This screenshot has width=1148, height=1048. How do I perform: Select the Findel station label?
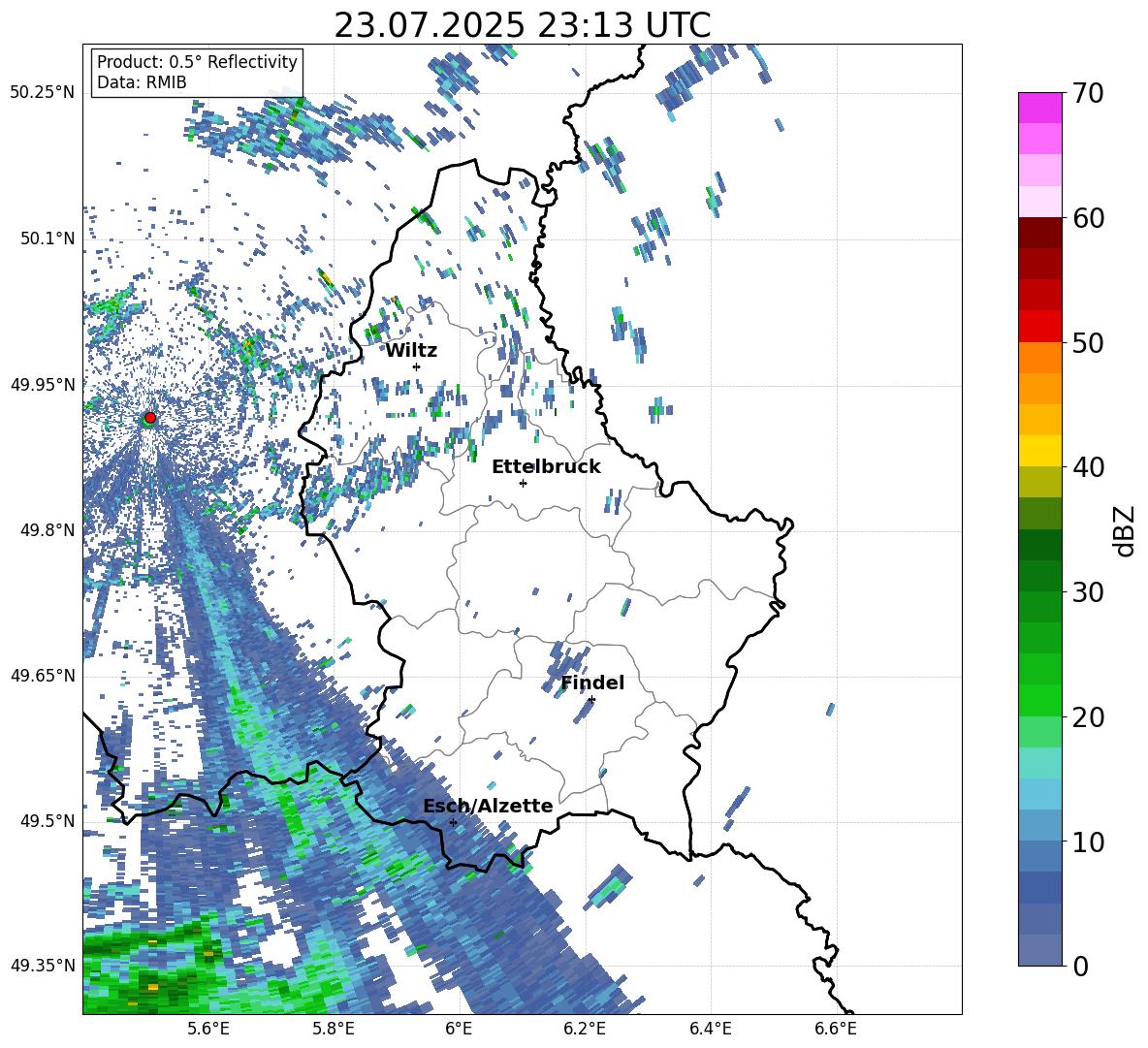coord(592,683)
